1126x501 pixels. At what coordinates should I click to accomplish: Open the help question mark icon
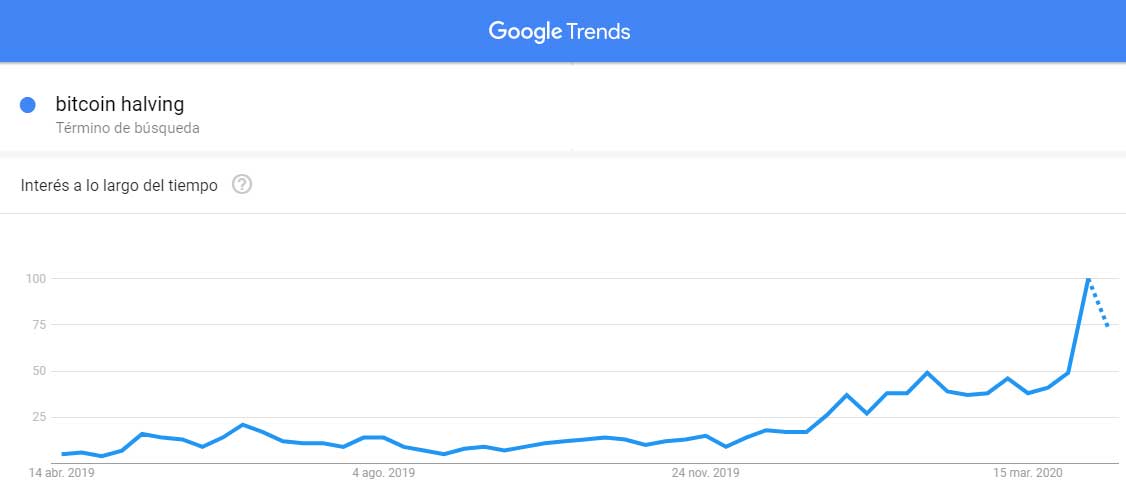coord(242,185)
